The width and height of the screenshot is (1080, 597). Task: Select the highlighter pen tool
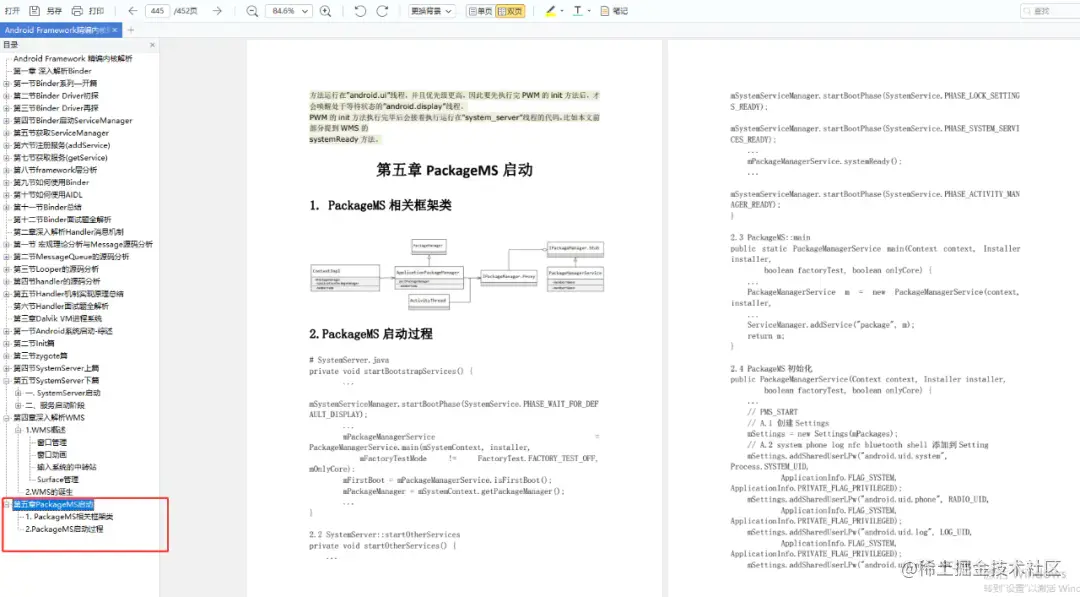550,11
